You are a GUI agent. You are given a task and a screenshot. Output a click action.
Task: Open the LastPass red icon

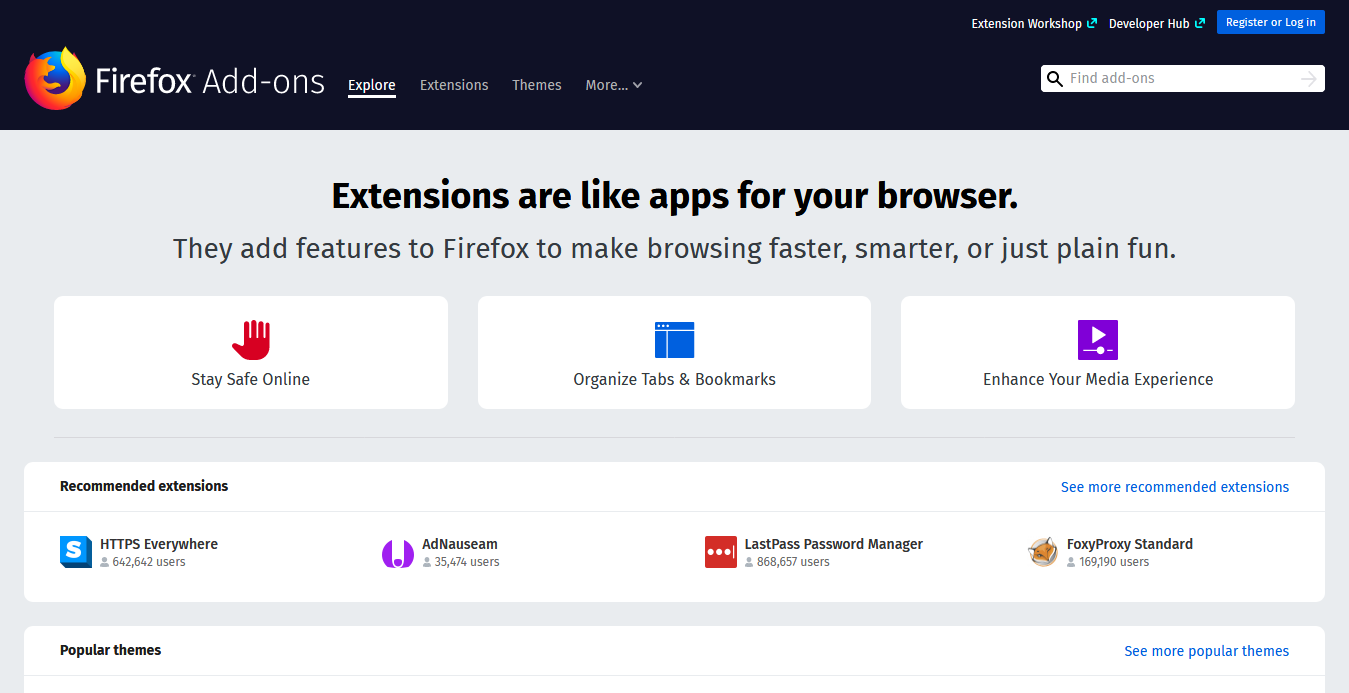click(721, 552)
